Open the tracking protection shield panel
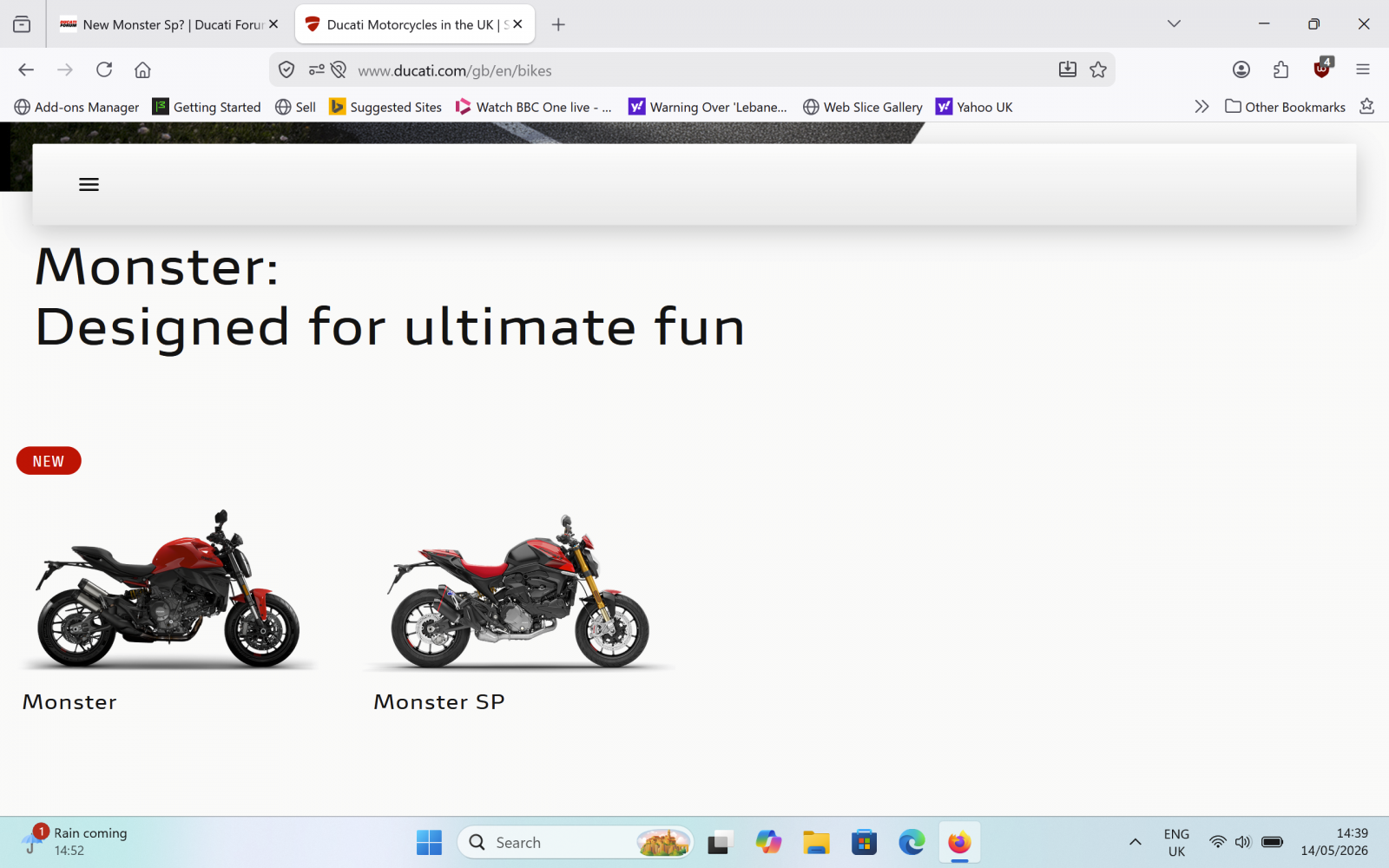 pyautogui.click(x=286, y=69)
